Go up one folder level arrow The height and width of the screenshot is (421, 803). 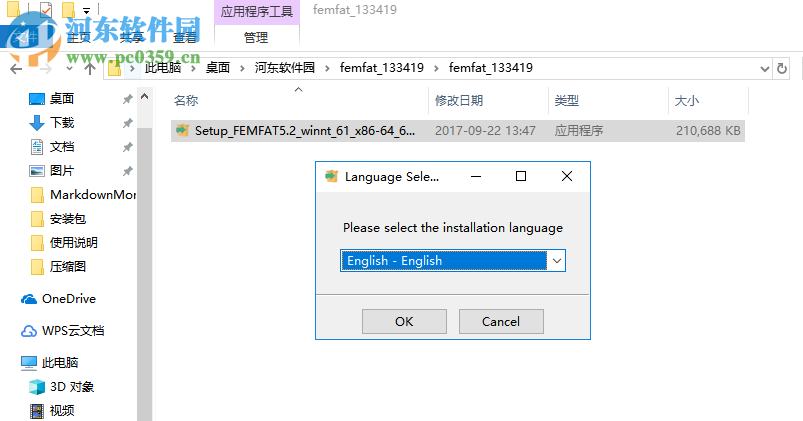90,69
